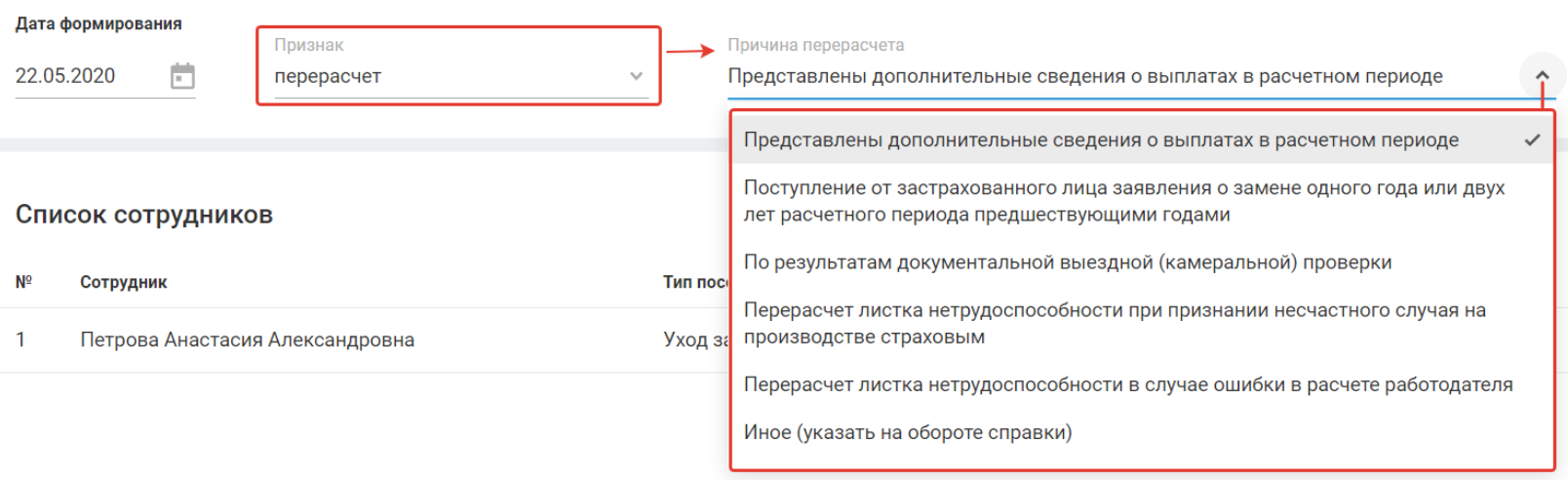Click the № column header
The image size is (1568, 480).
[x=24, y=282]
